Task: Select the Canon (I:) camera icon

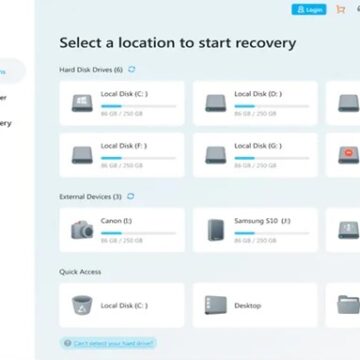Action: 82,230
